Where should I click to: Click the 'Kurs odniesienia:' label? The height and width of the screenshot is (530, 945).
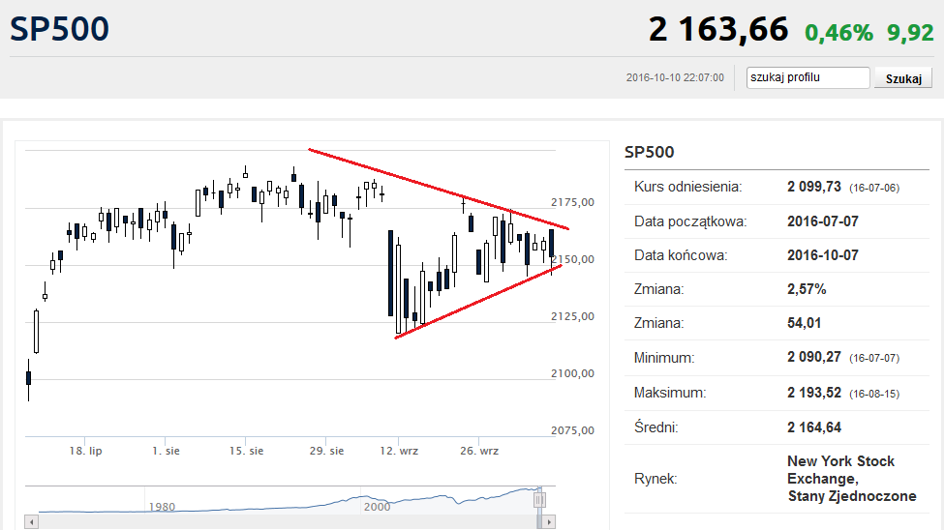(688, 187)
